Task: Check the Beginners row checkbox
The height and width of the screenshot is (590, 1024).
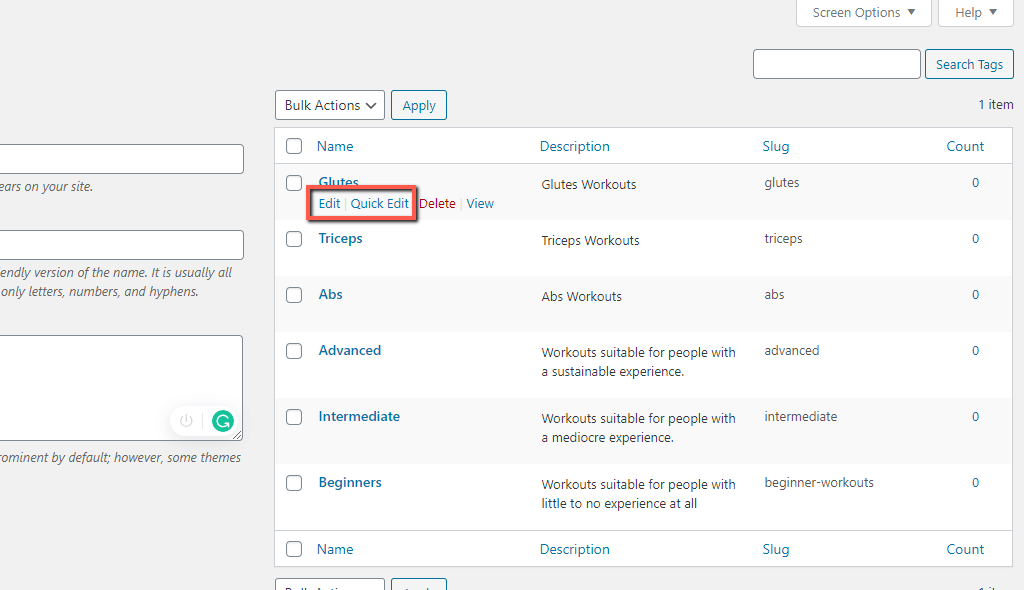Action: [x=294, y=483]
